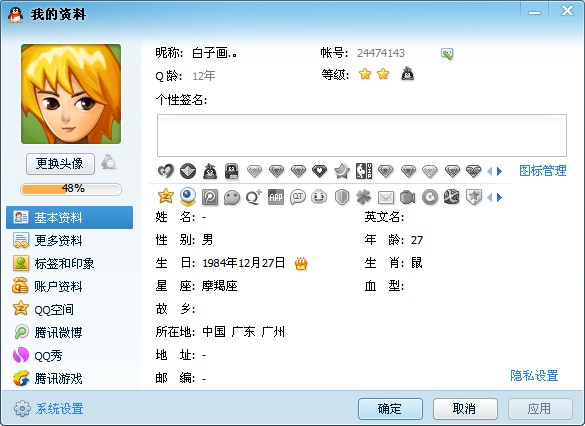Click the gray smiley face icon

tap(319, 197)
